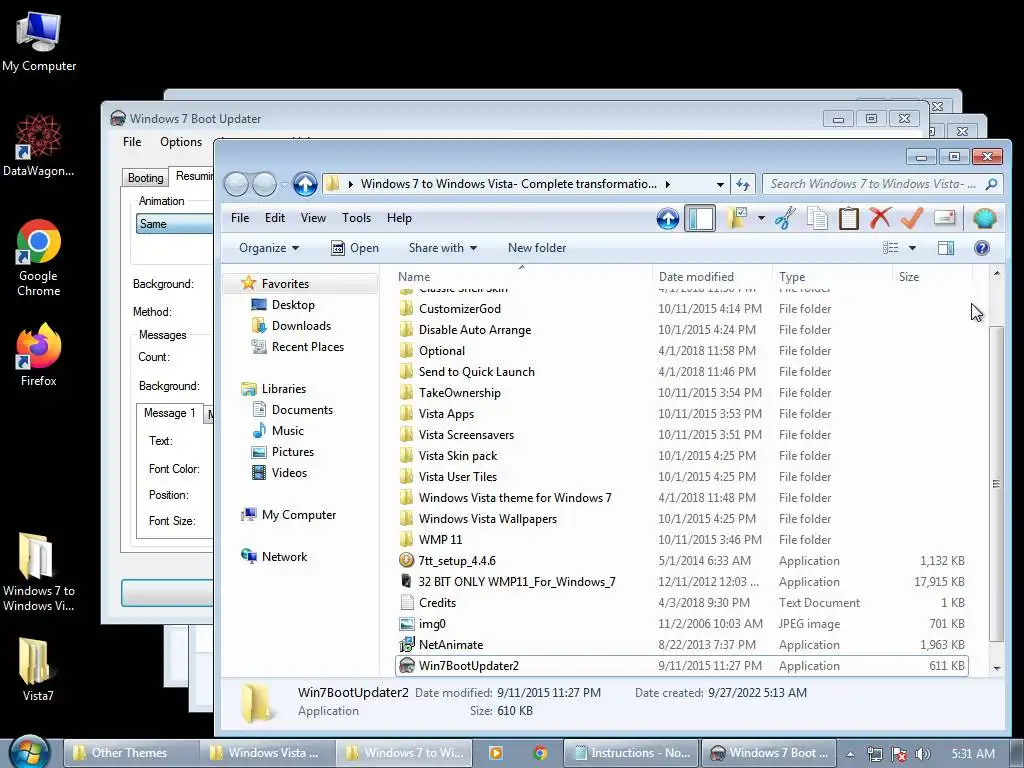The height and width of the screenshot is (768, 1024).
Task: Click the Search Windows 7 to Windows Vista field
Action: click(x=882, y=184)
